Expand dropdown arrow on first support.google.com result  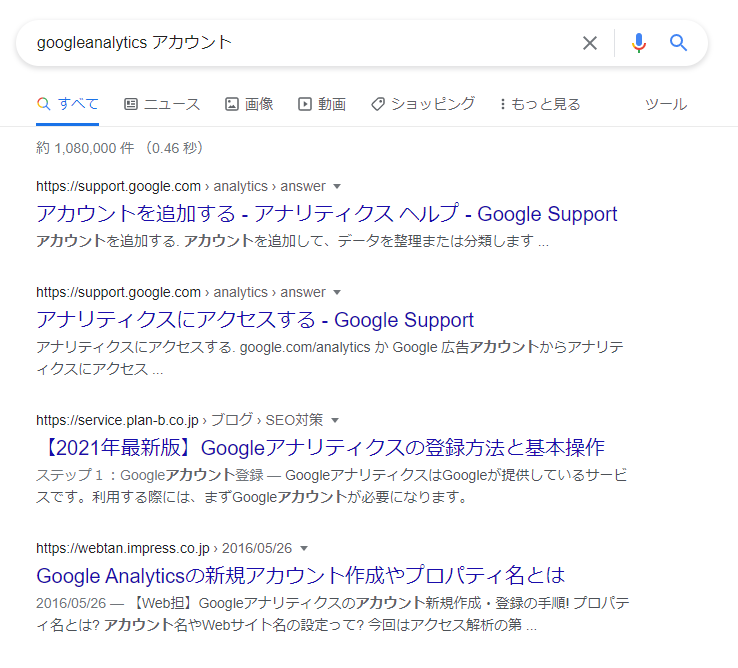(337, 186)
